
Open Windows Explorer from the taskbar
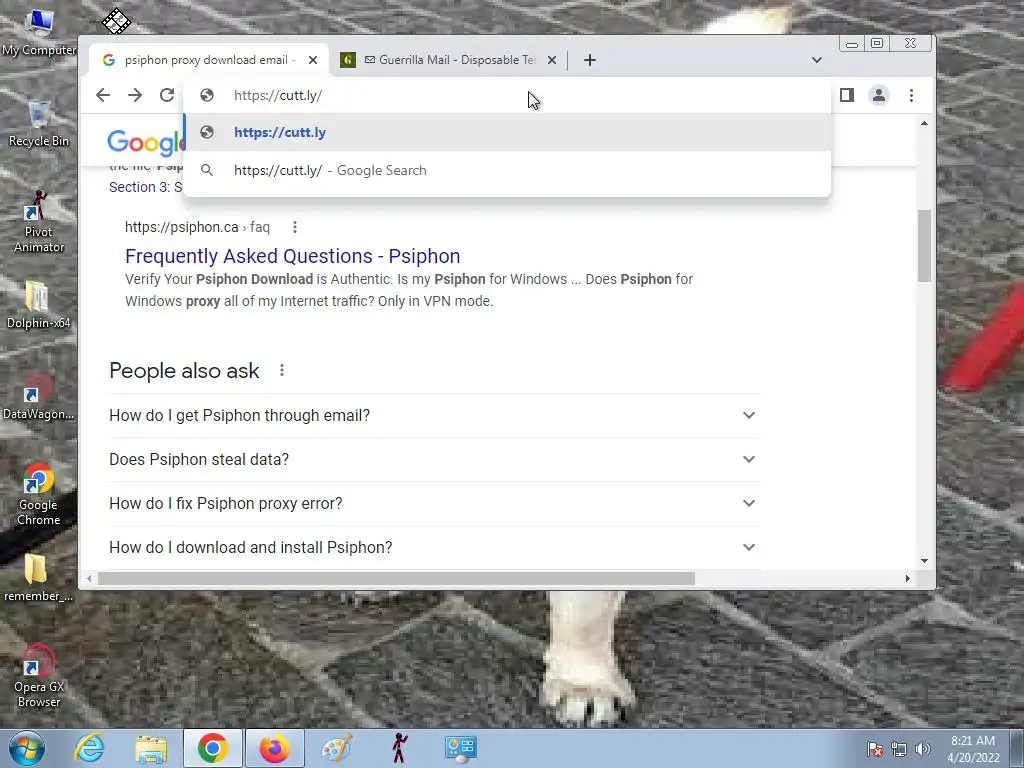point(151,748)
